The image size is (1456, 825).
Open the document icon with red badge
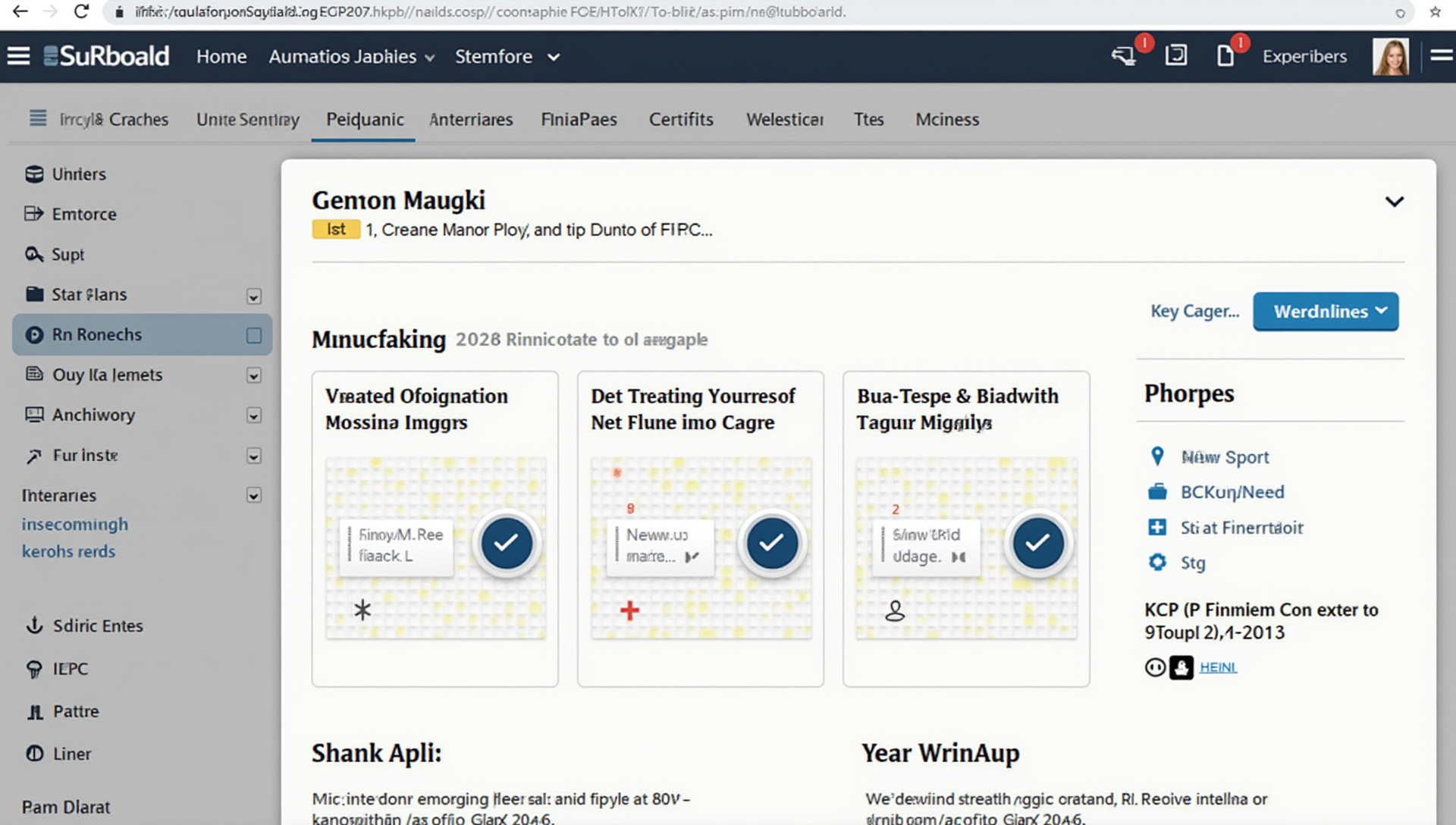(x=1225, y=56)
